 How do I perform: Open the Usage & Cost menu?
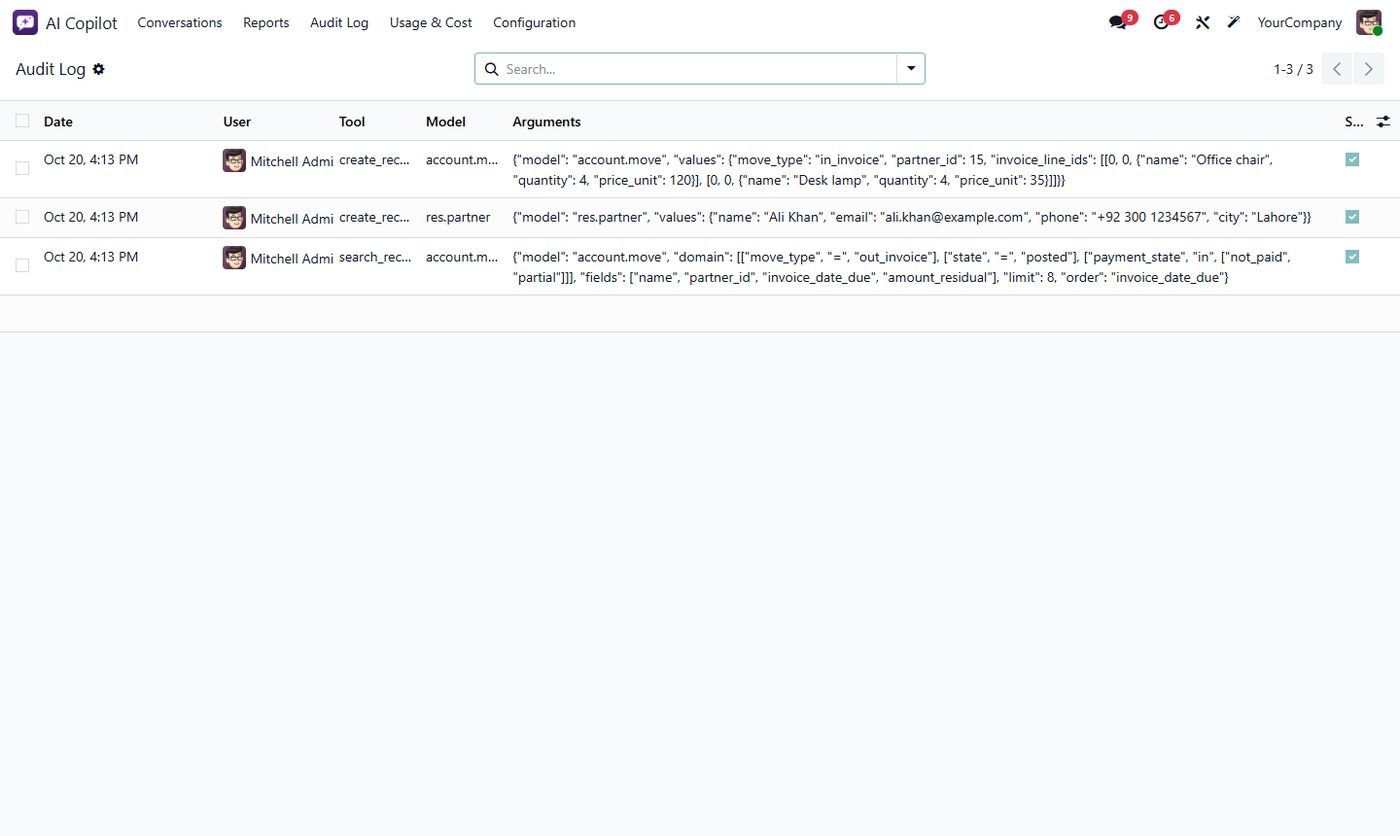coord(431,22)
